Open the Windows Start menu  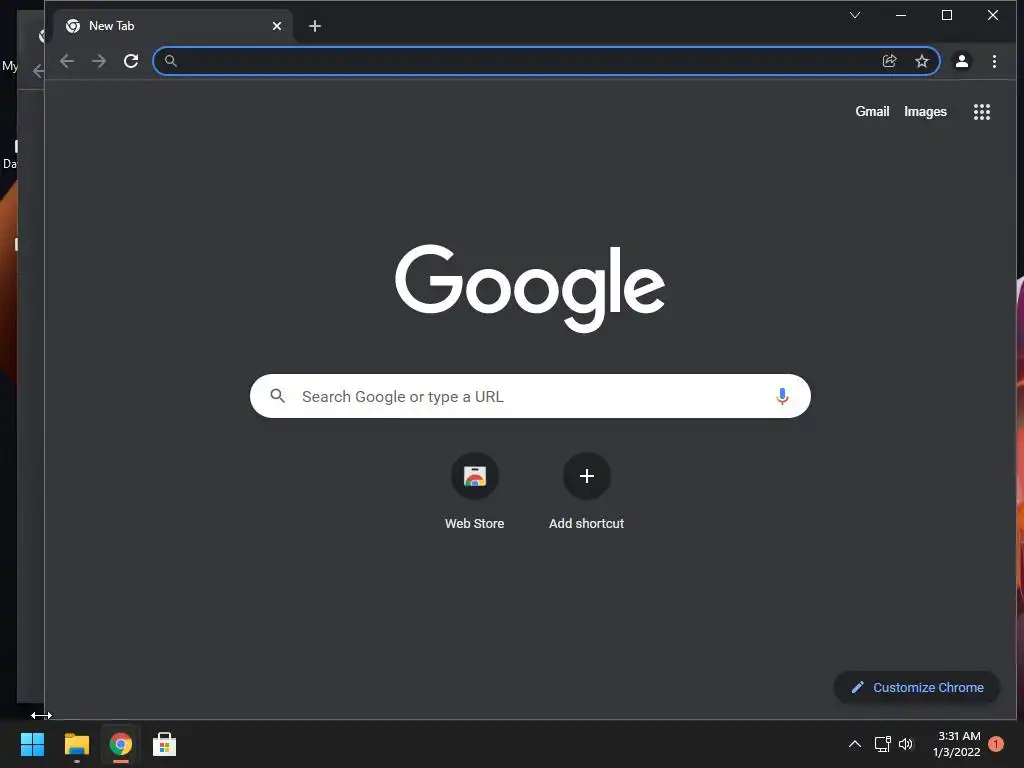coord(32,744)
